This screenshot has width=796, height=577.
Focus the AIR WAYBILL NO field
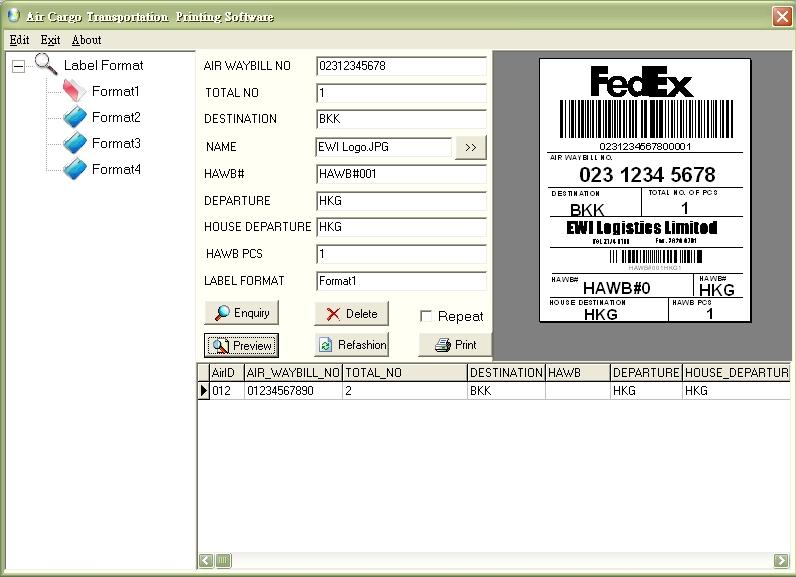401,66
